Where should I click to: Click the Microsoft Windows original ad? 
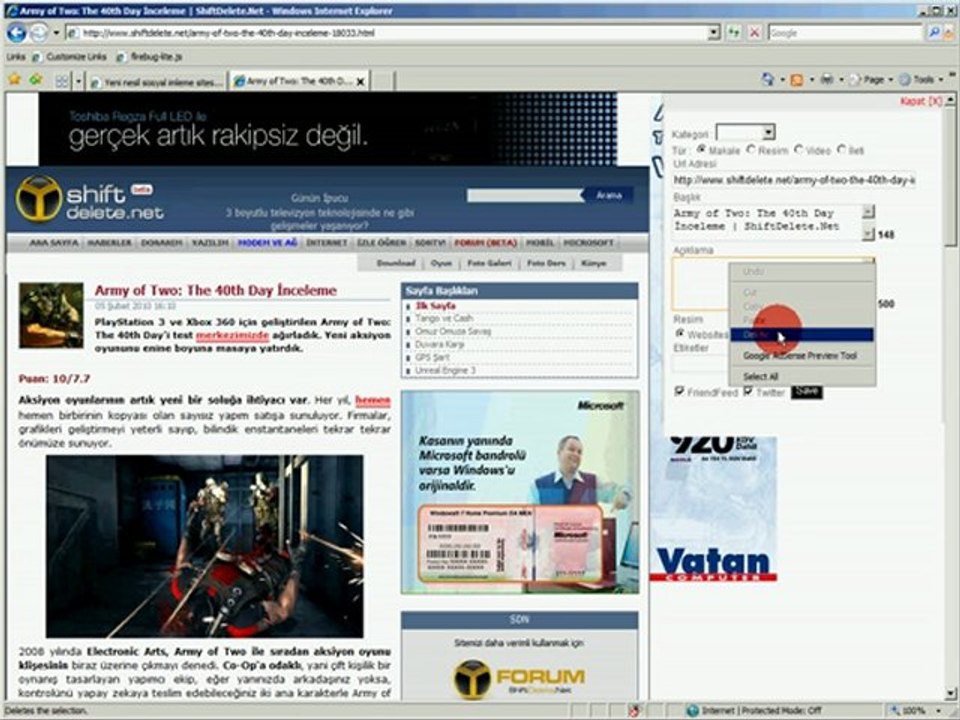point(520,492)
